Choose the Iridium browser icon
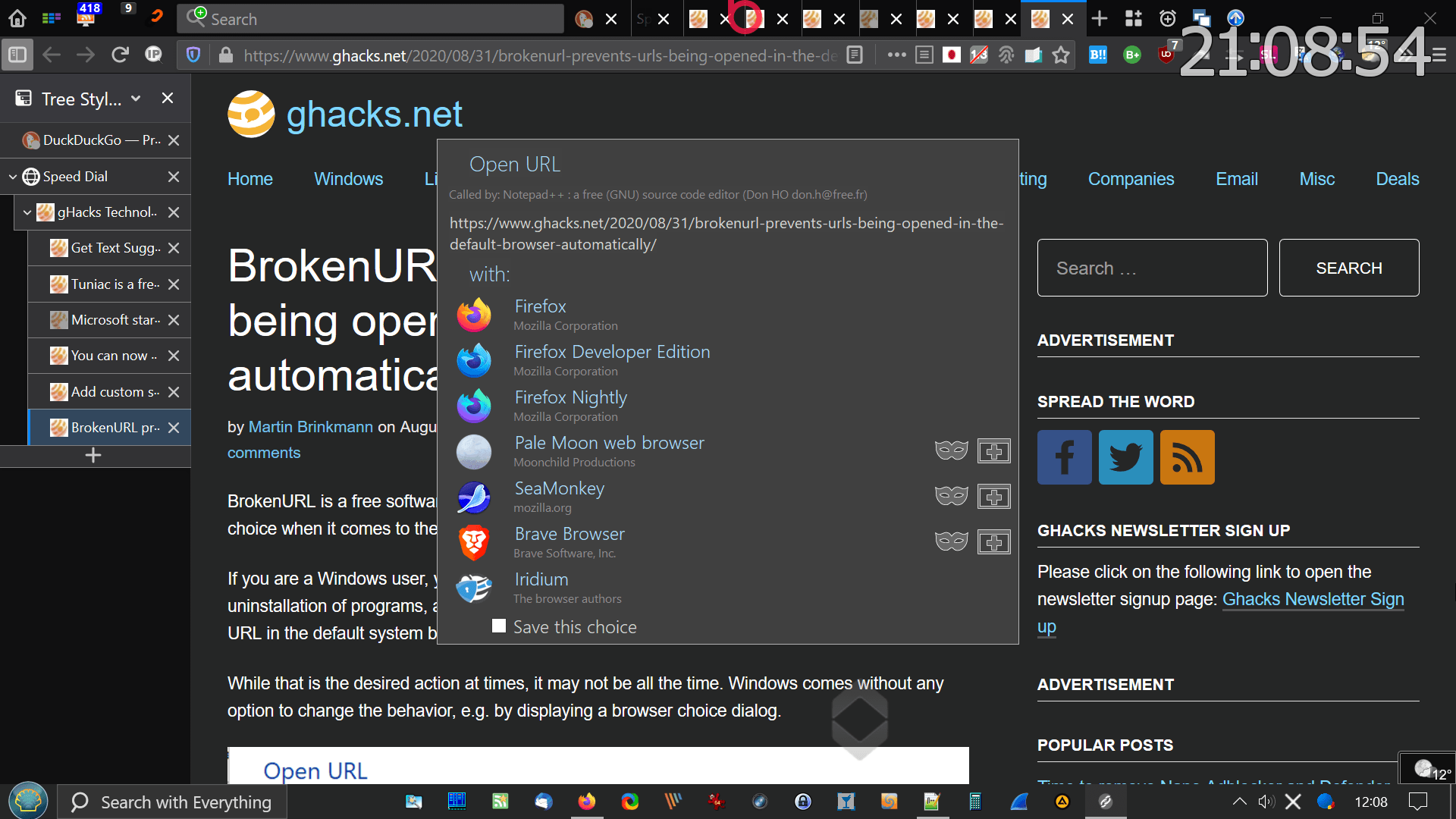The image size is (1456, 819). 474,588
